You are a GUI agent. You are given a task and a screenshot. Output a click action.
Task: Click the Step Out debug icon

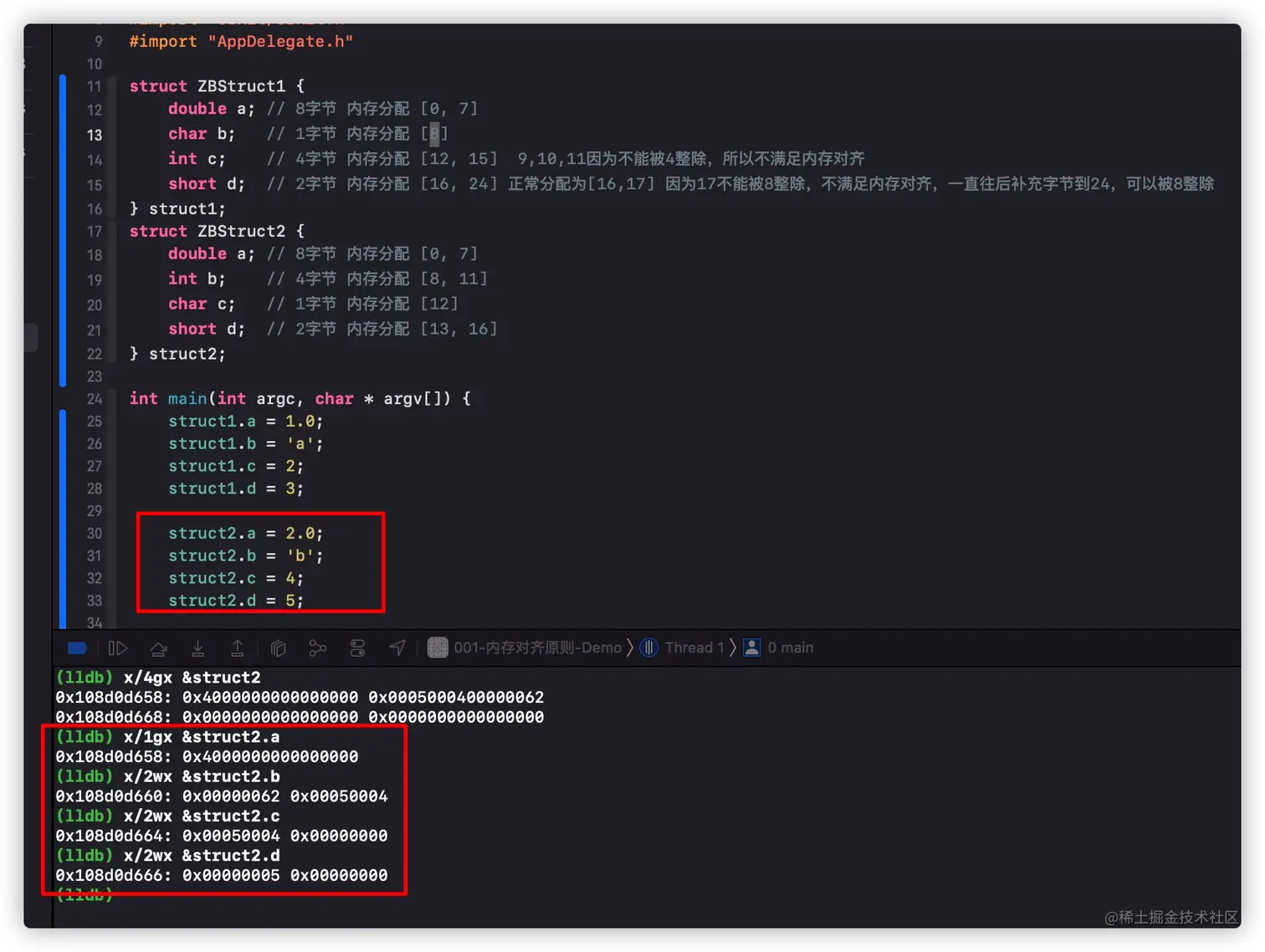(x=238, y=647)
